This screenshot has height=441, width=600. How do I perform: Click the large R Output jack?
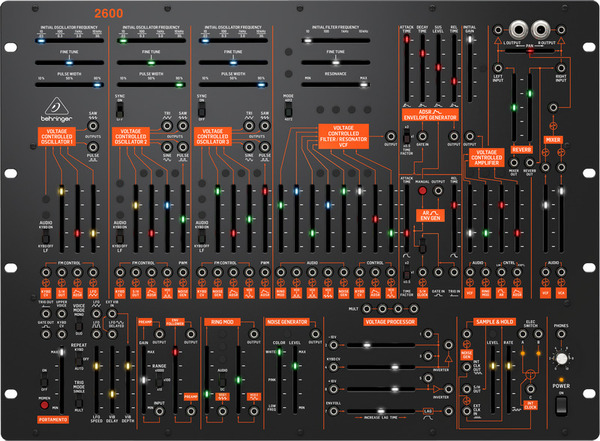point(541,29)
